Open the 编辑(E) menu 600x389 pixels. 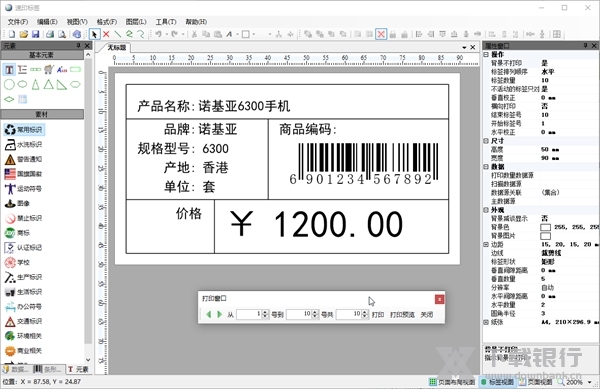tap(47, 22)
